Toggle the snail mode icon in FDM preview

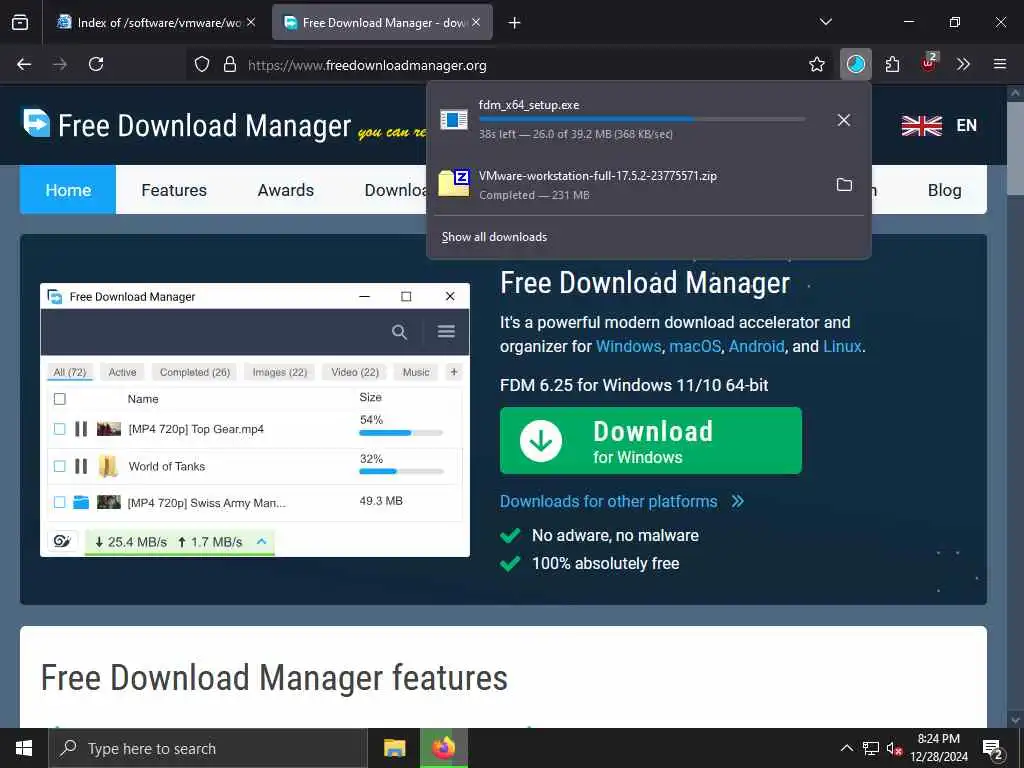tap(63, 541)
